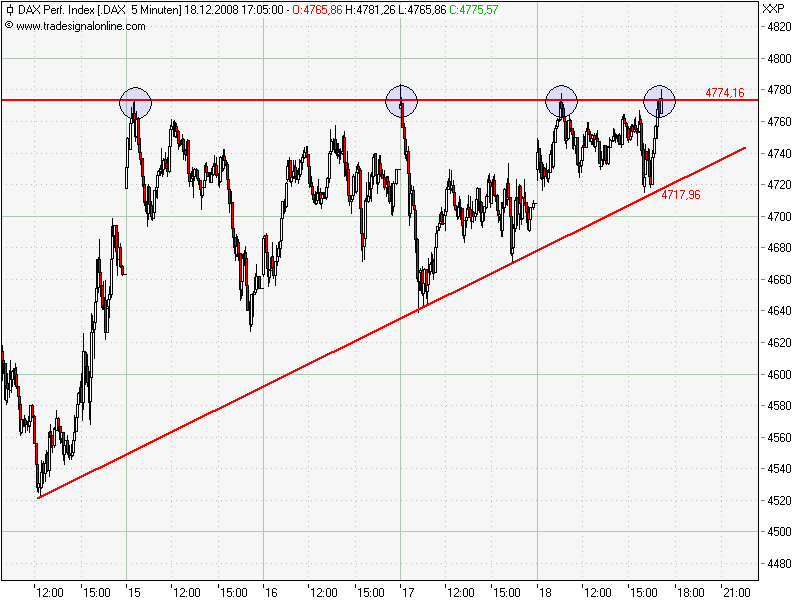Select the circled resistance touch near Dec 17
Viewport: 800px width, 600px height.
point(403,100)
